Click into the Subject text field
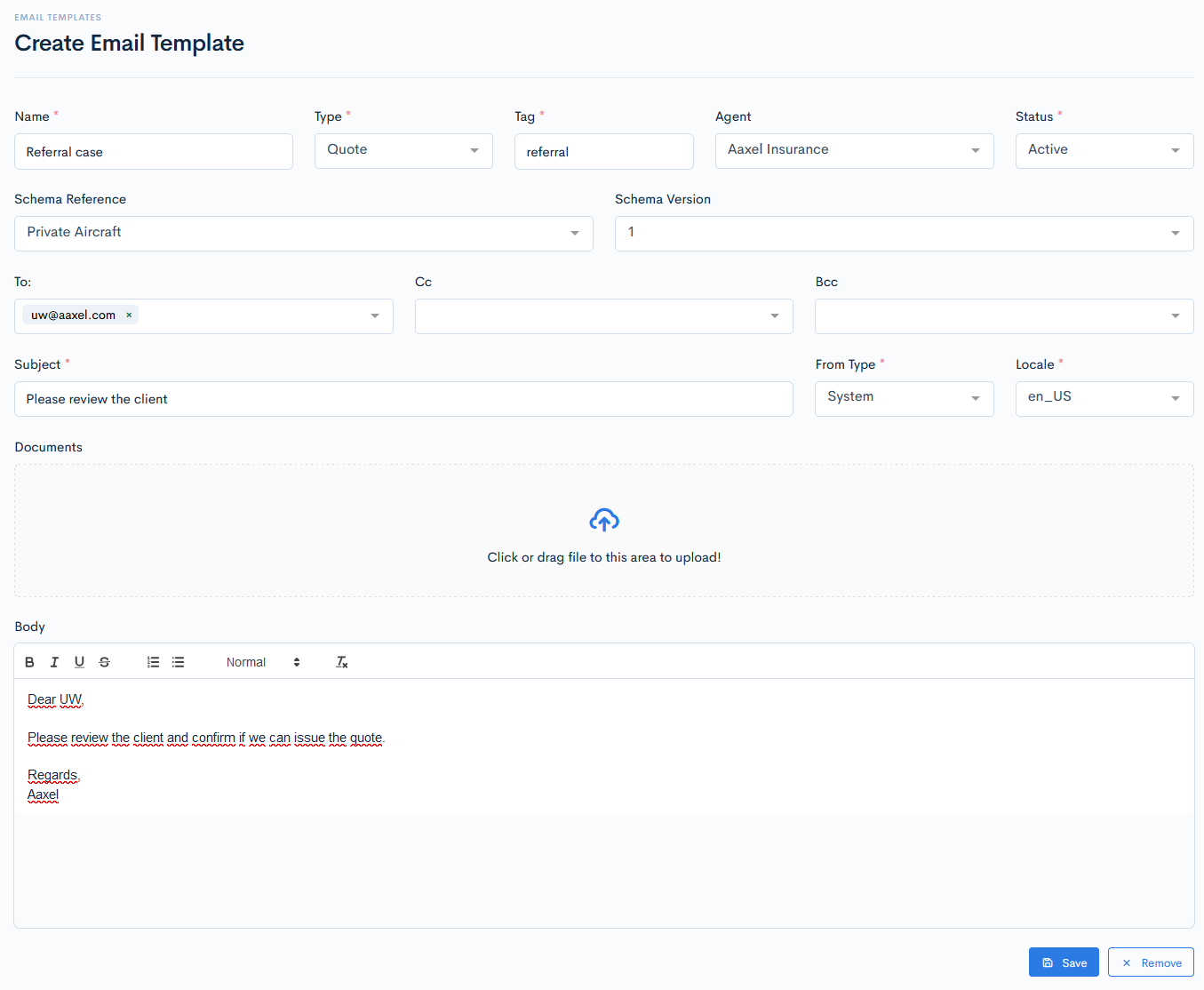1204x990 pixels. 403,399
